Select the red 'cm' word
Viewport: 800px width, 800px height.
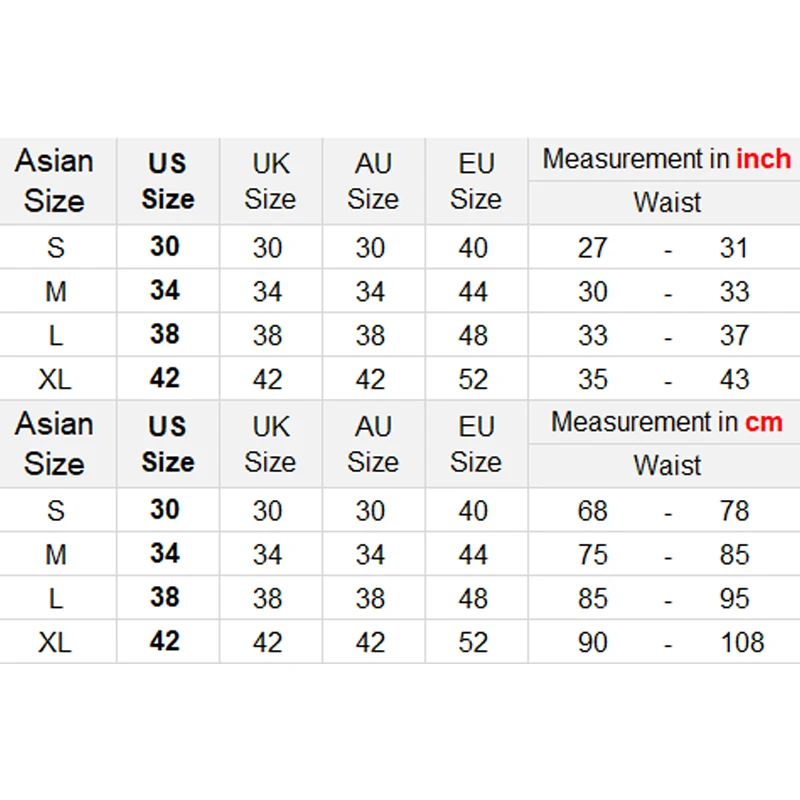763,422
